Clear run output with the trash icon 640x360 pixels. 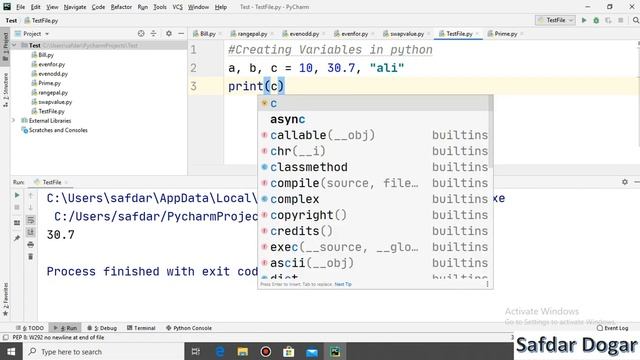[31, 257]
